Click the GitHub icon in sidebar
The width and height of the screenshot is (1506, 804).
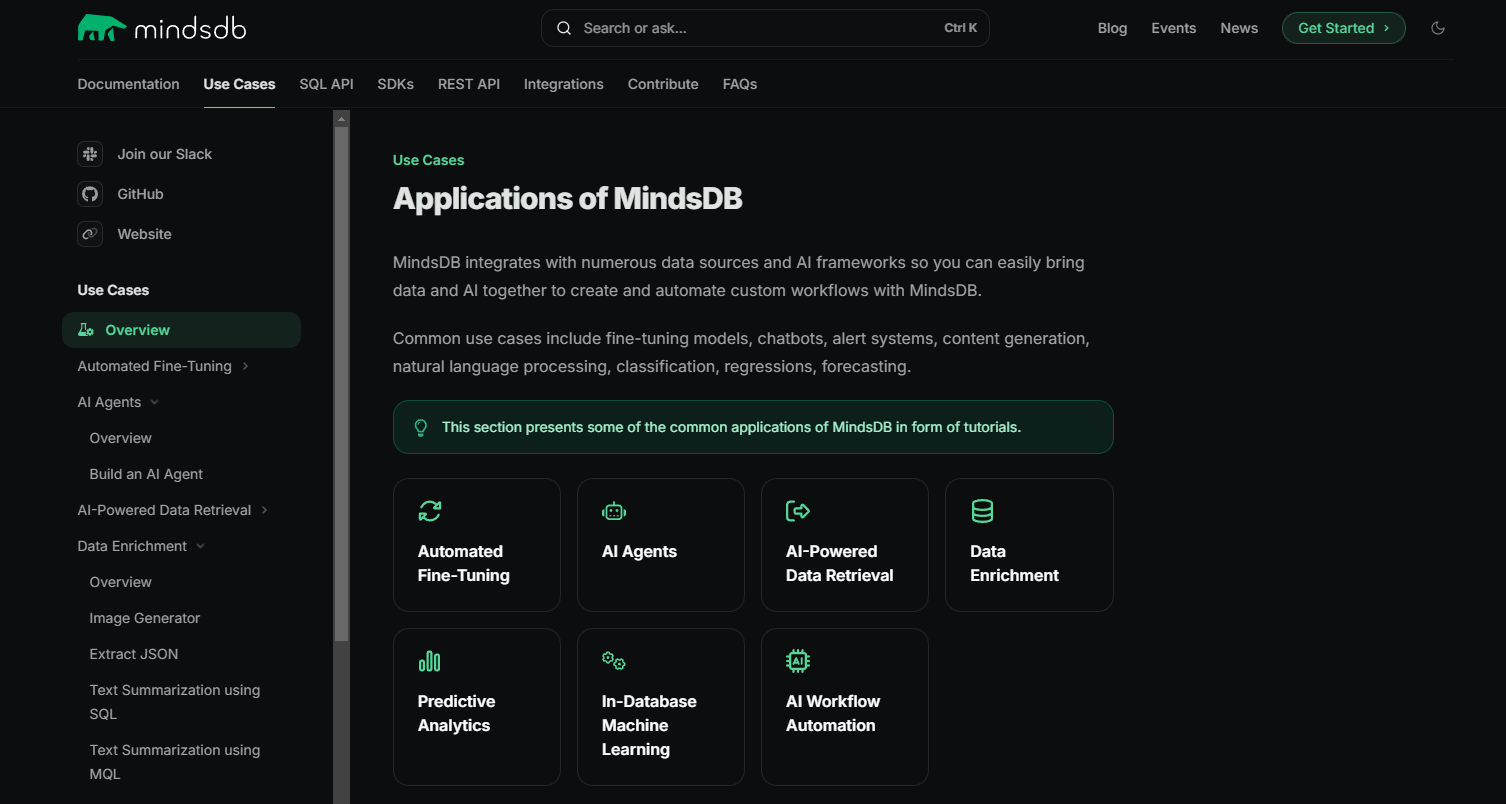coord(90,194)
